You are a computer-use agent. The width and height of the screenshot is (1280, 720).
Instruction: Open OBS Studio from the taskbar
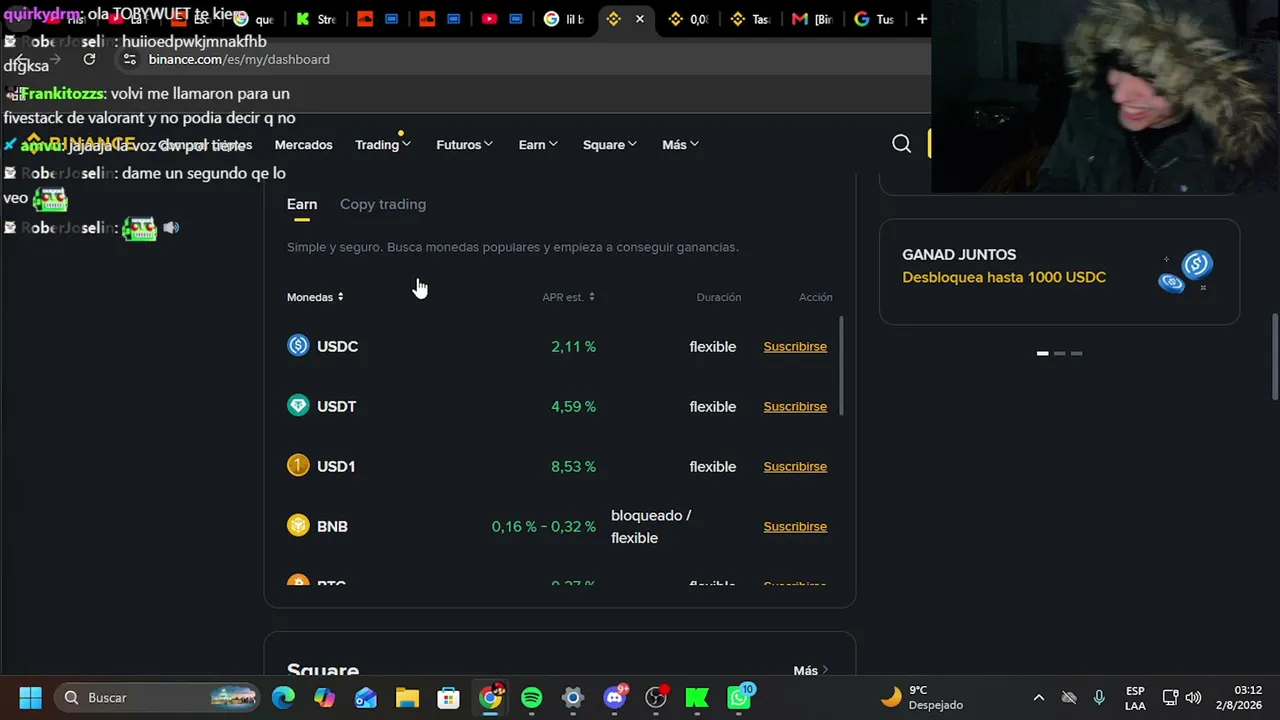click(x=656, y=697)
